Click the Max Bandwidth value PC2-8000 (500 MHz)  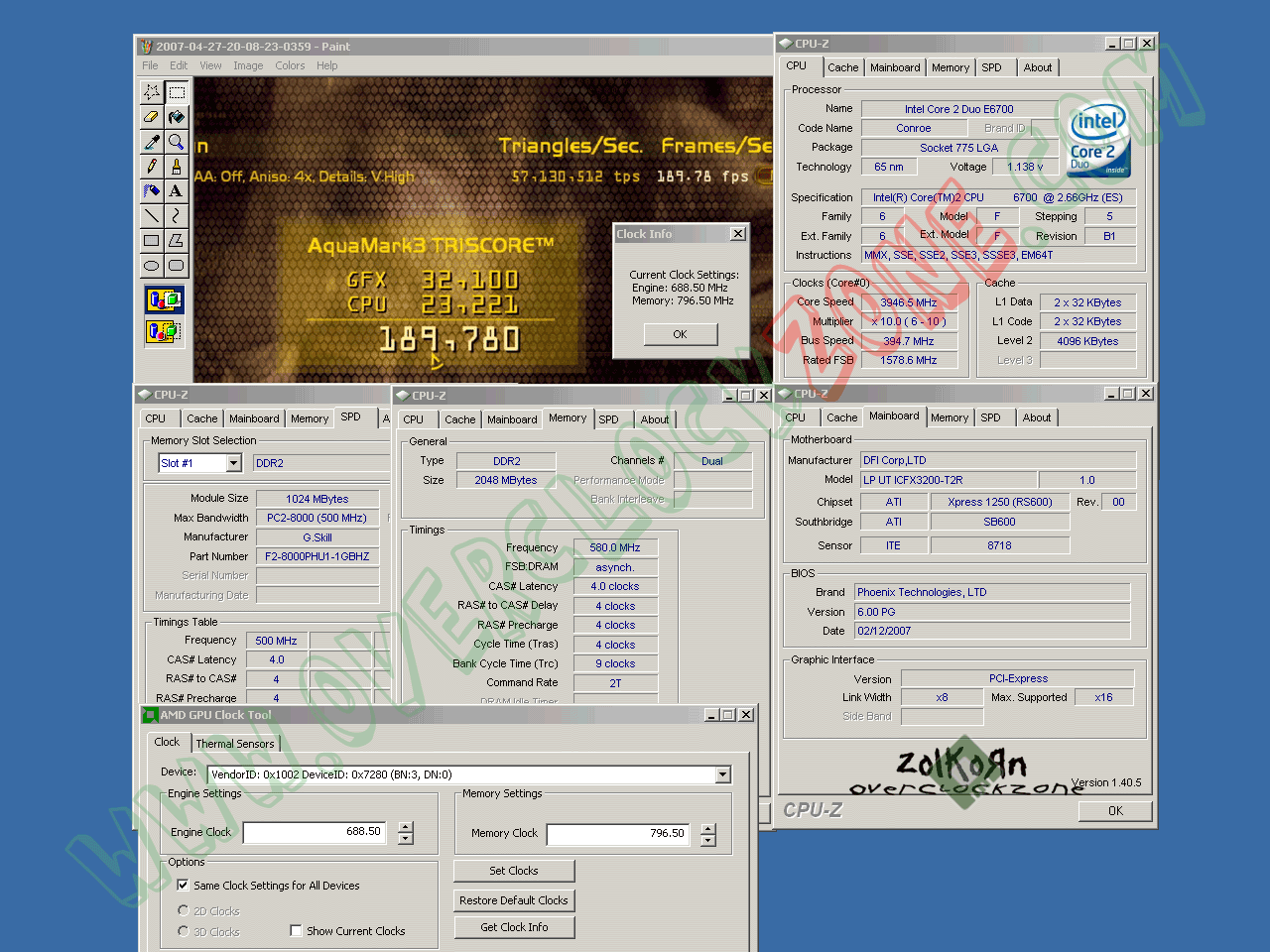click(317, 518)
